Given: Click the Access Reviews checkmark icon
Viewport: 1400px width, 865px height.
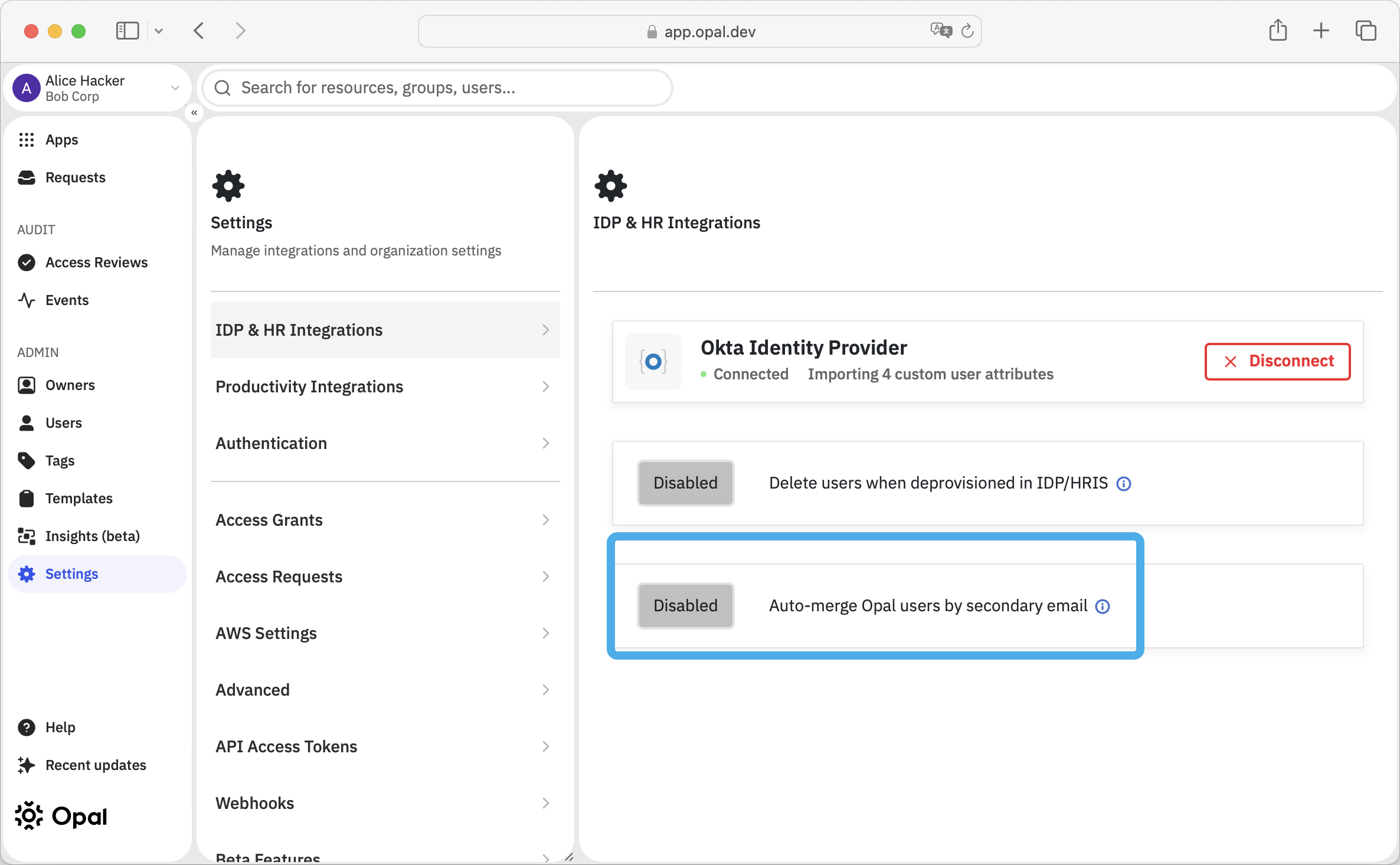Looking at the screenshot, I should [x=27, y=263].
